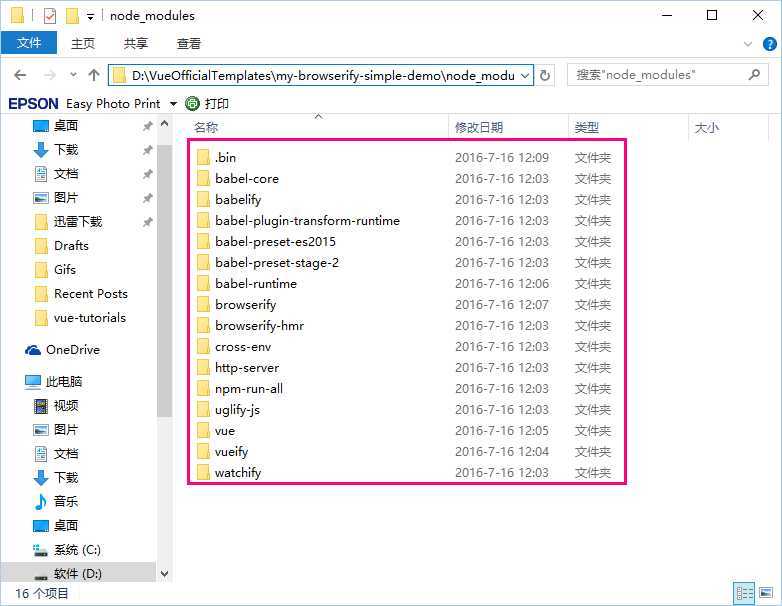Click the Back navigation arrow
The width and height of the screenshot is (782, 606).
20,75
